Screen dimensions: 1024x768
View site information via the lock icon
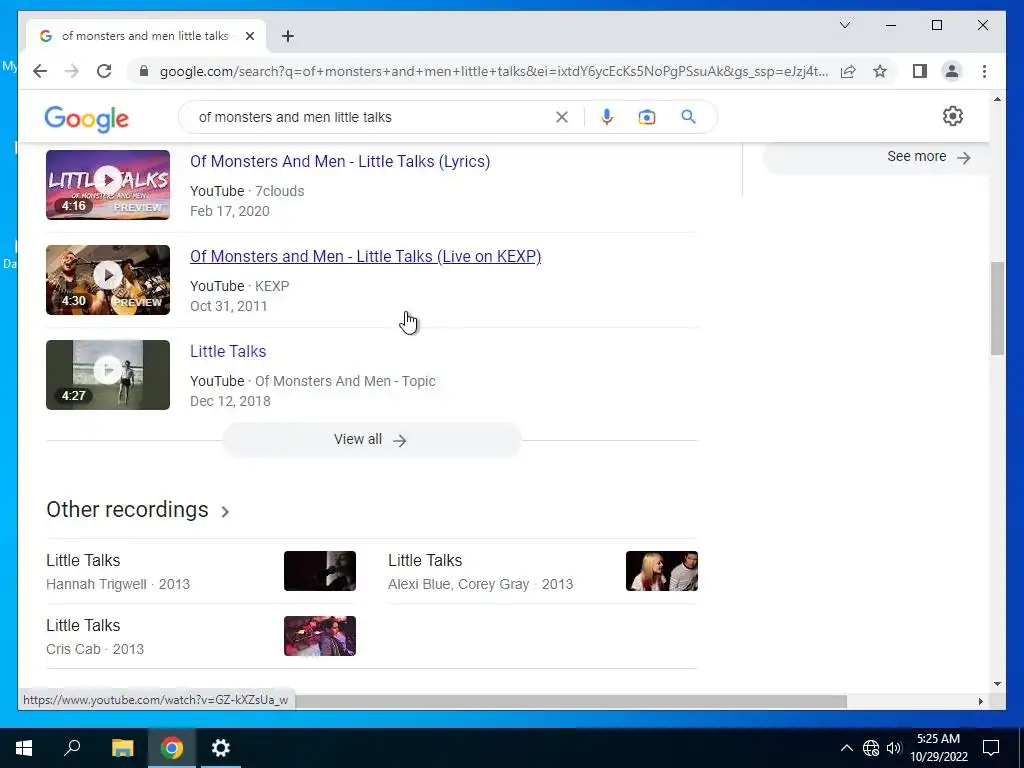(144, 71)
